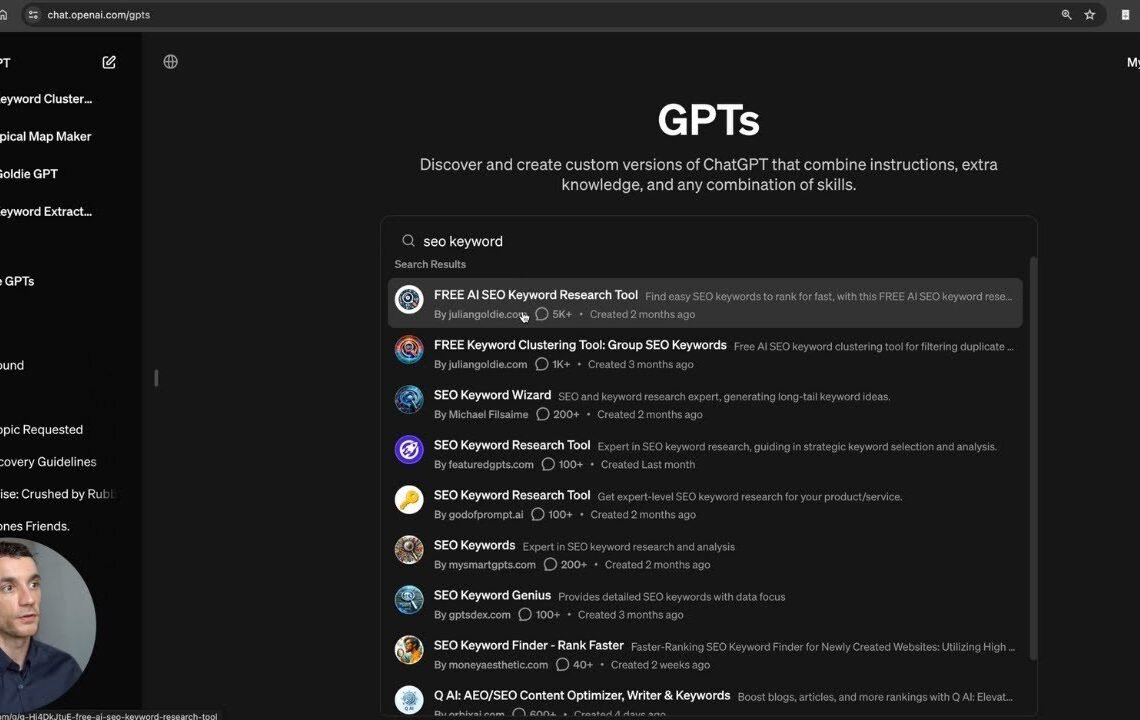Click the "By godofprompt.ai" author text
This screenshot has width=1140, height=720.
pos(478,515)
